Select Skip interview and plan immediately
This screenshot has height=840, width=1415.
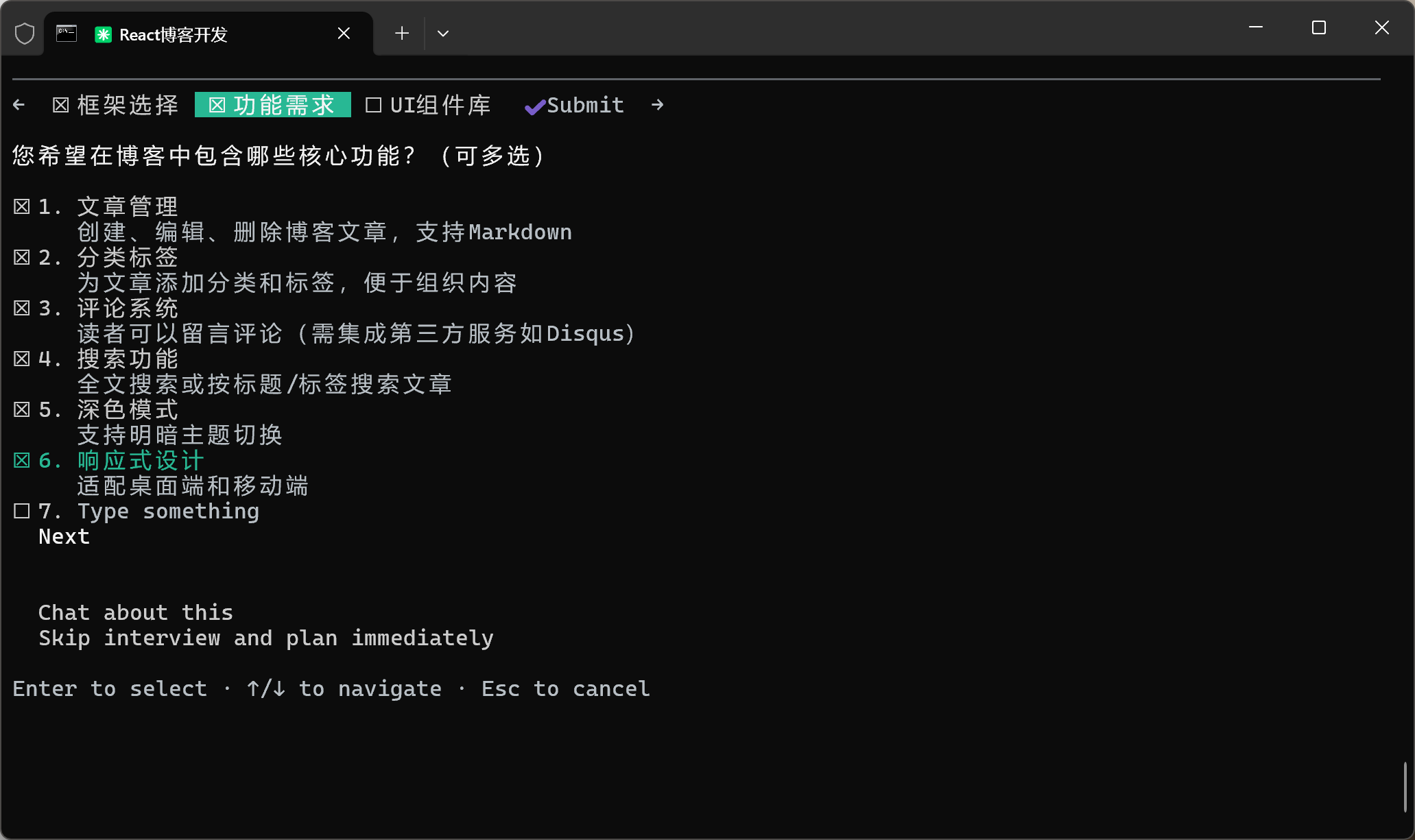pos(265,638)
